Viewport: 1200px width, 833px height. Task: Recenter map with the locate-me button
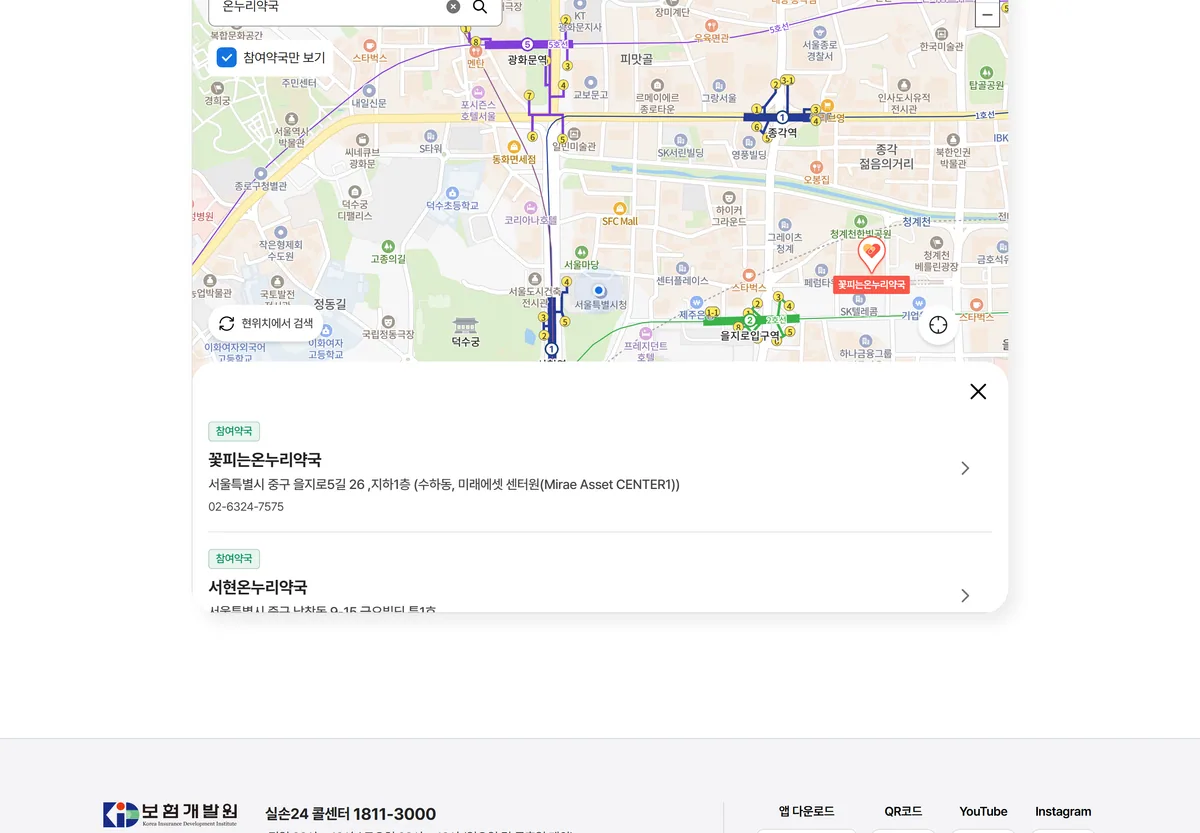938,325
